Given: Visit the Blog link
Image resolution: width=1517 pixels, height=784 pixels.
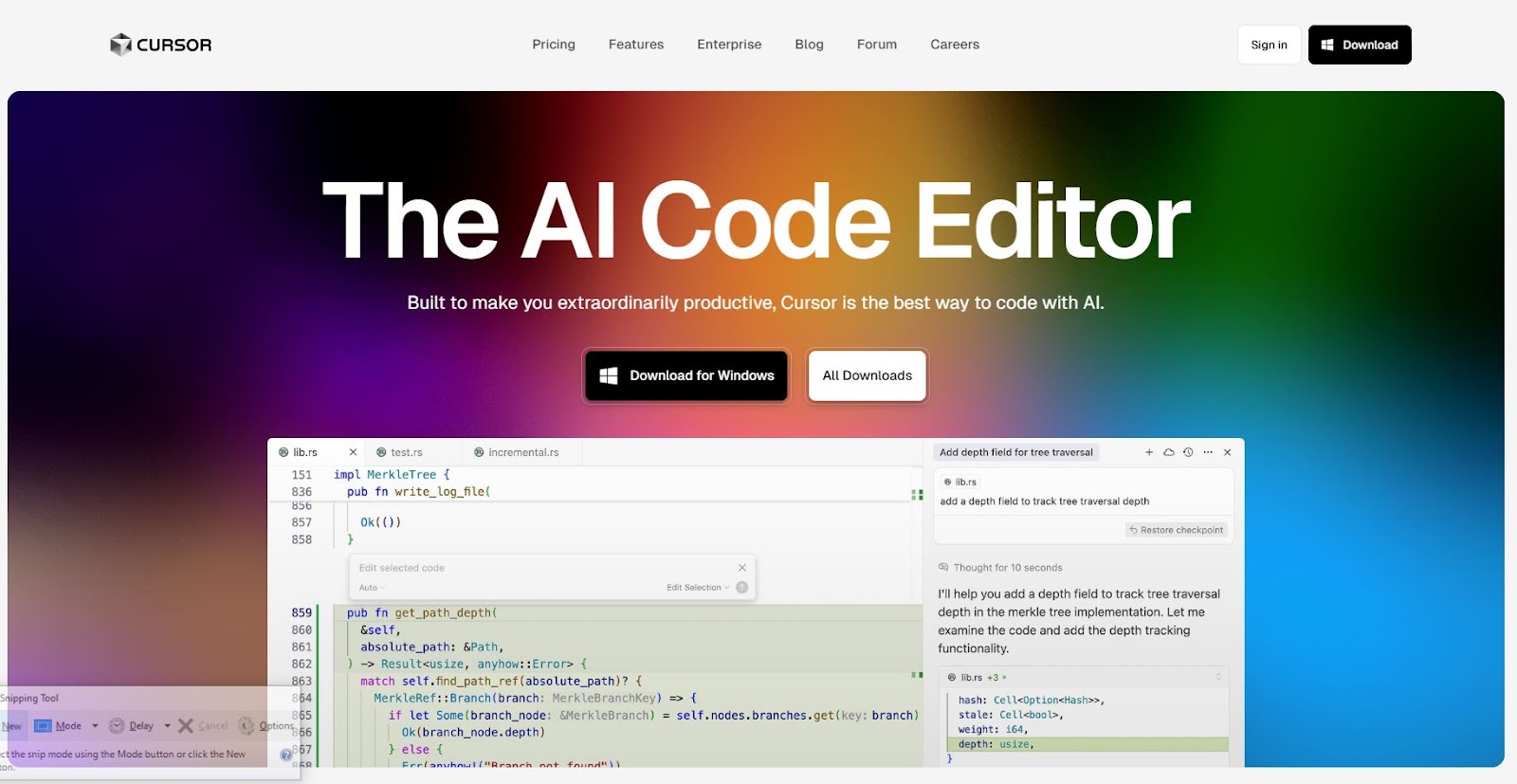Looking at the screenshot, I should 809,45.
